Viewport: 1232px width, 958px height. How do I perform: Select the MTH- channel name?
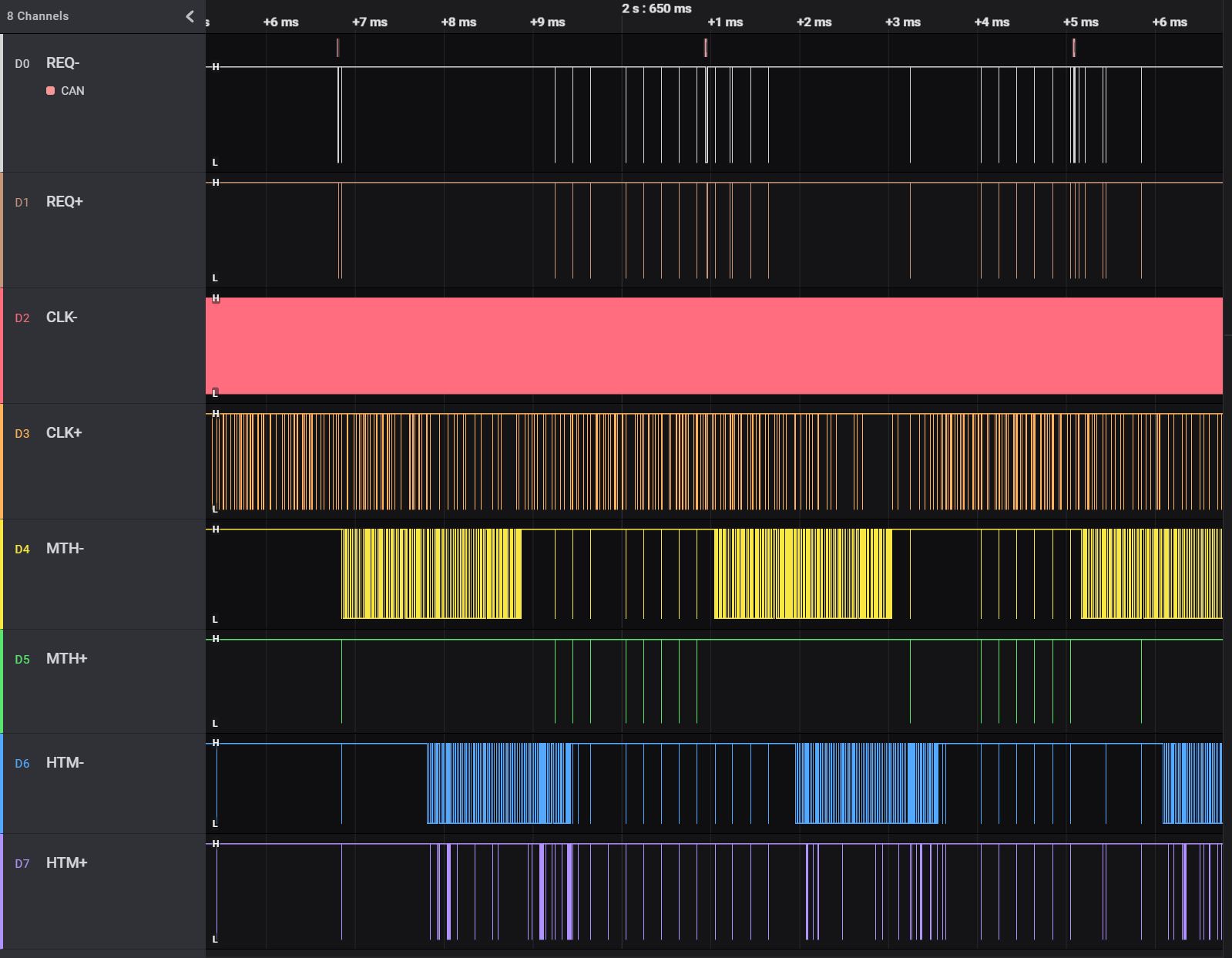click(x=65, y=549)
